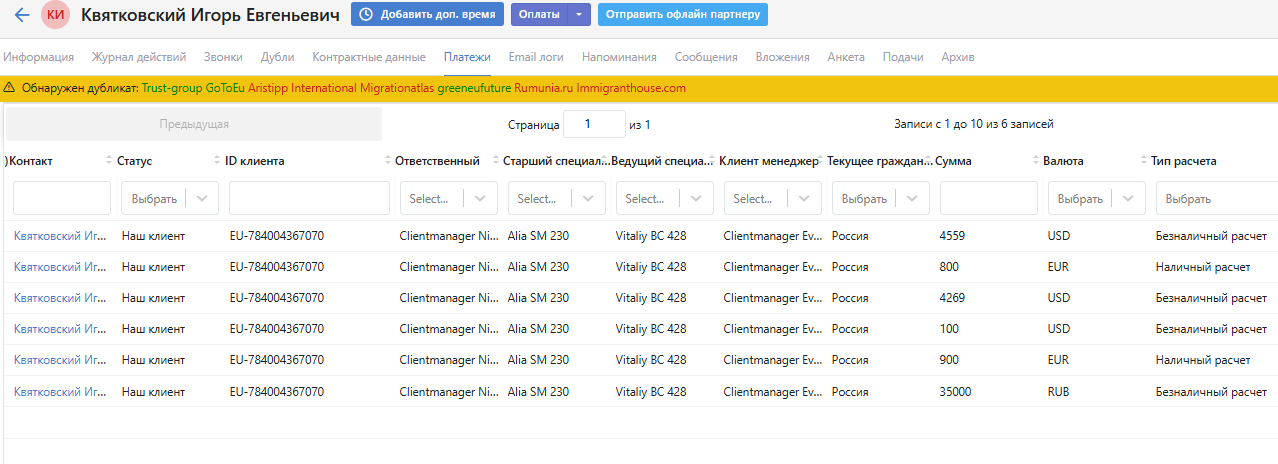Go to the Вложения tab

click(782, 57)
